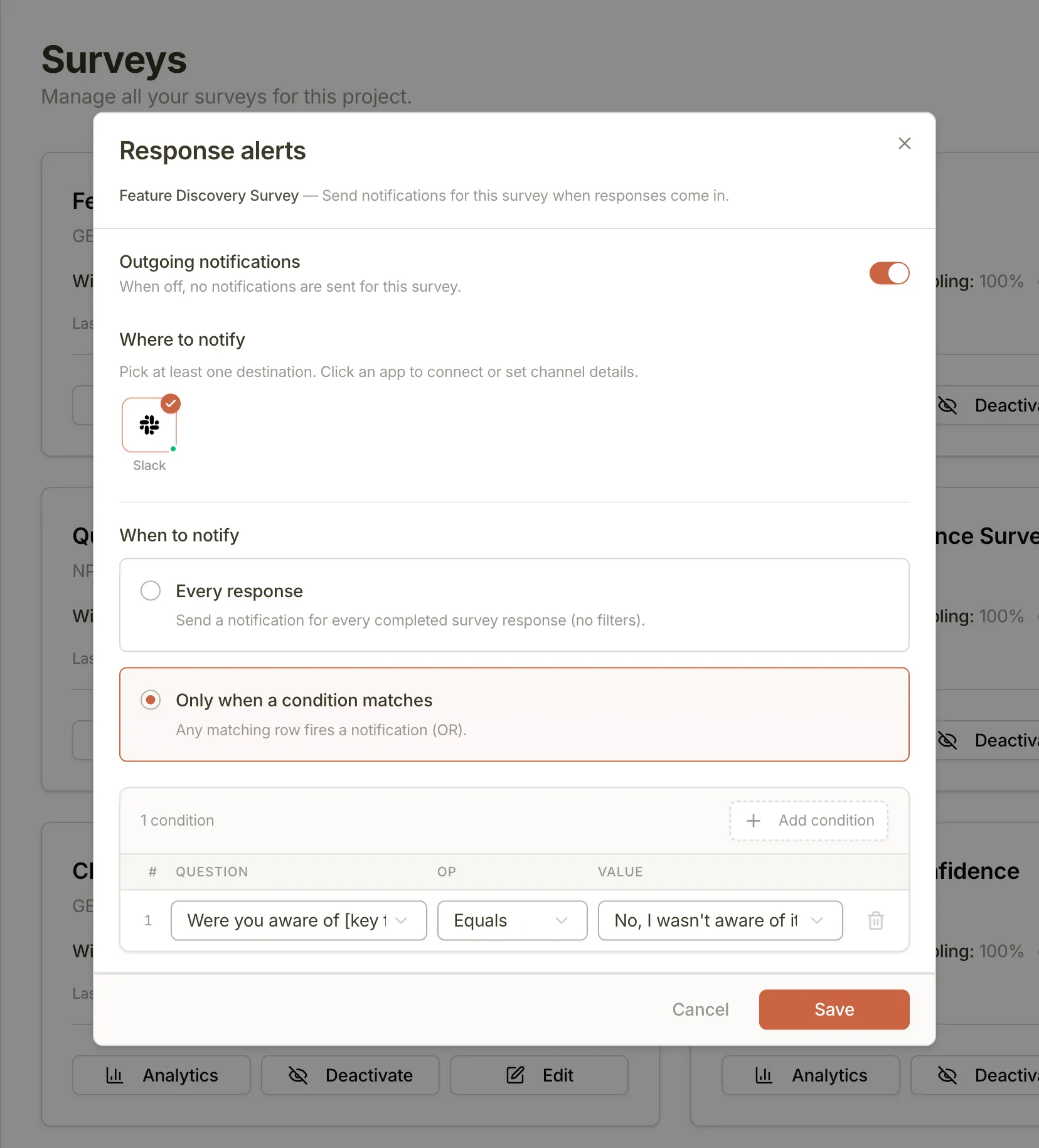The width and height of the screenshot is (1039, 1148).
Task: Click the plus icon to add a condition
Action: click(754, 821)
